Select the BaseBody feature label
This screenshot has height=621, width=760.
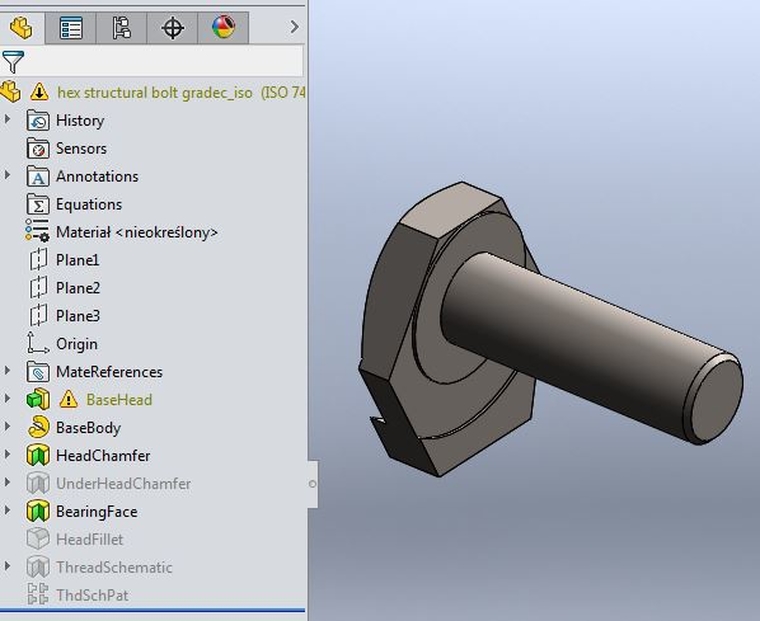[88, 428]
